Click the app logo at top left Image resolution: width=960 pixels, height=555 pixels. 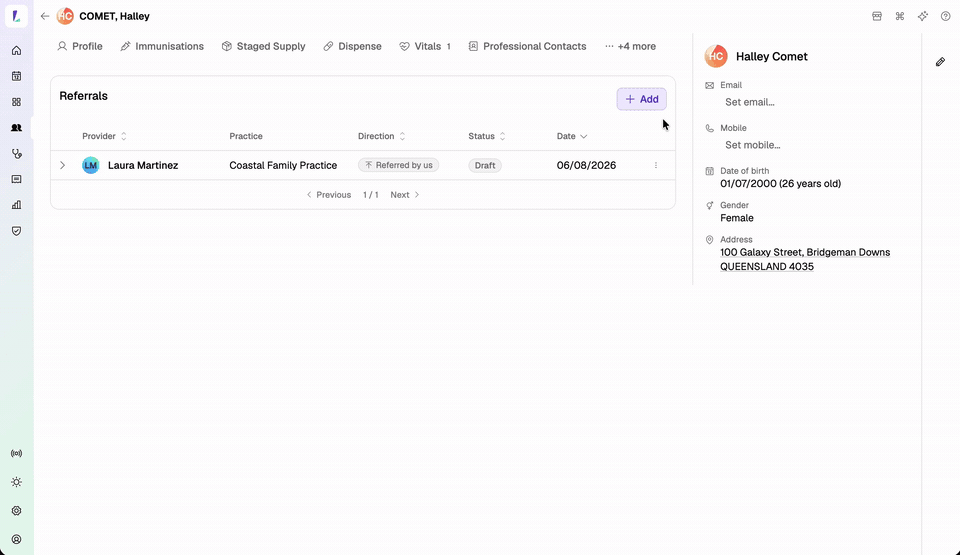[17, 16]
